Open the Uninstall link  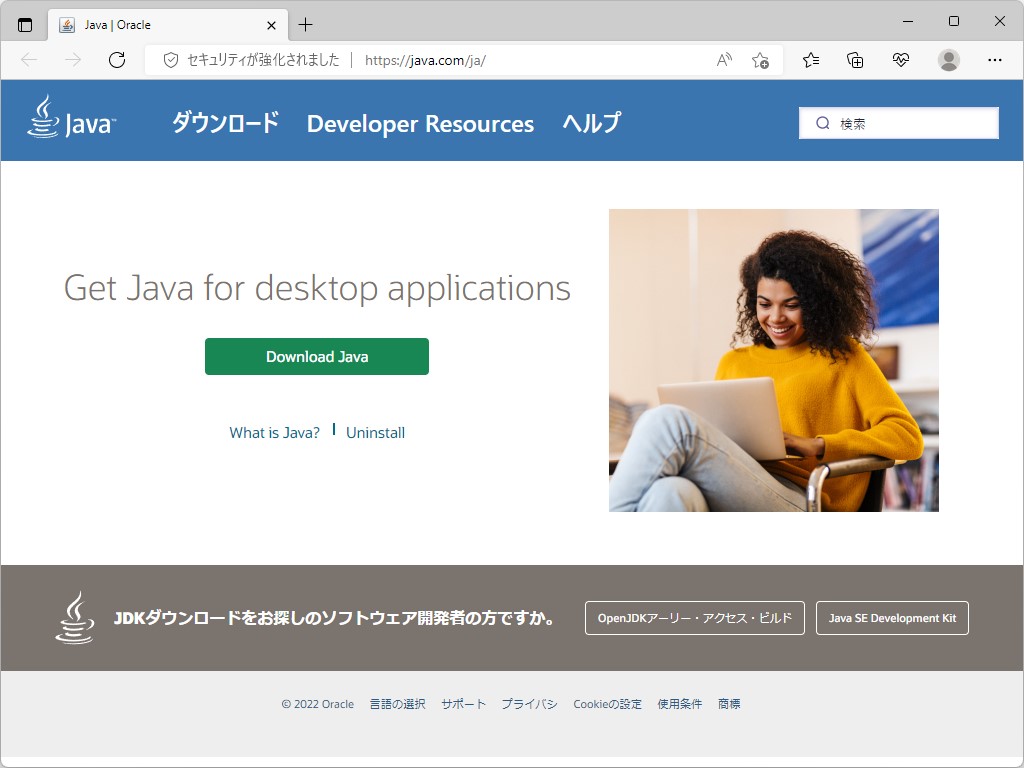pos(375,432)
